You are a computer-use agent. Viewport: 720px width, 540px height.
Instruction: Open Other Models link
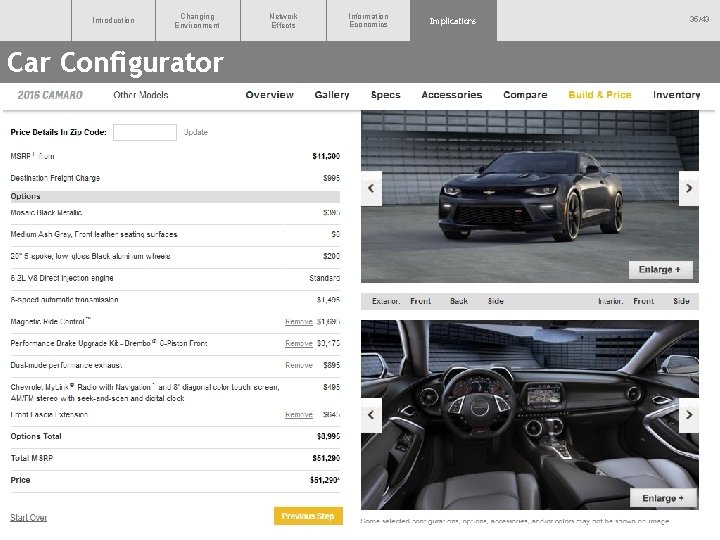(x=141, y=95)
